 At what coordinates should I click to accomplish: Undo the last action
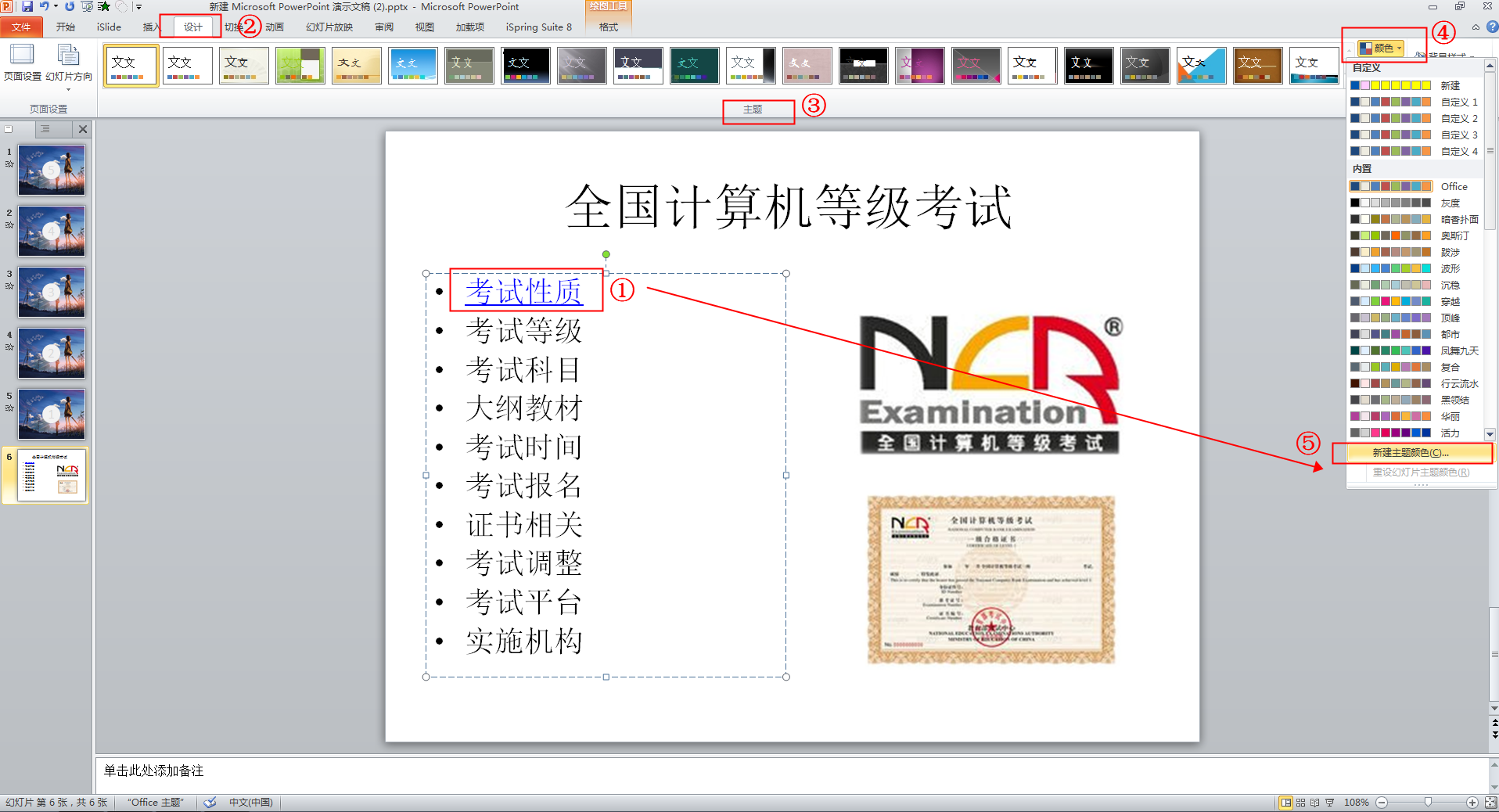click(x=44, y=6)
